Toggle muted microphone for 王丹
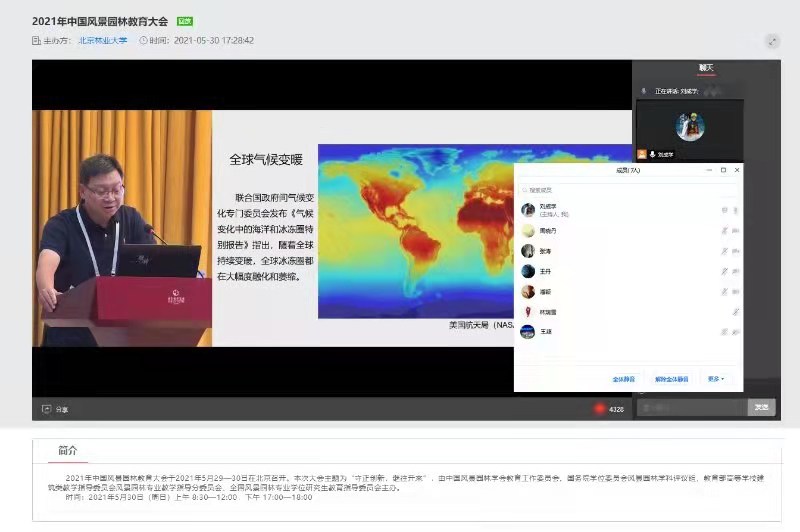 (724, 271)
